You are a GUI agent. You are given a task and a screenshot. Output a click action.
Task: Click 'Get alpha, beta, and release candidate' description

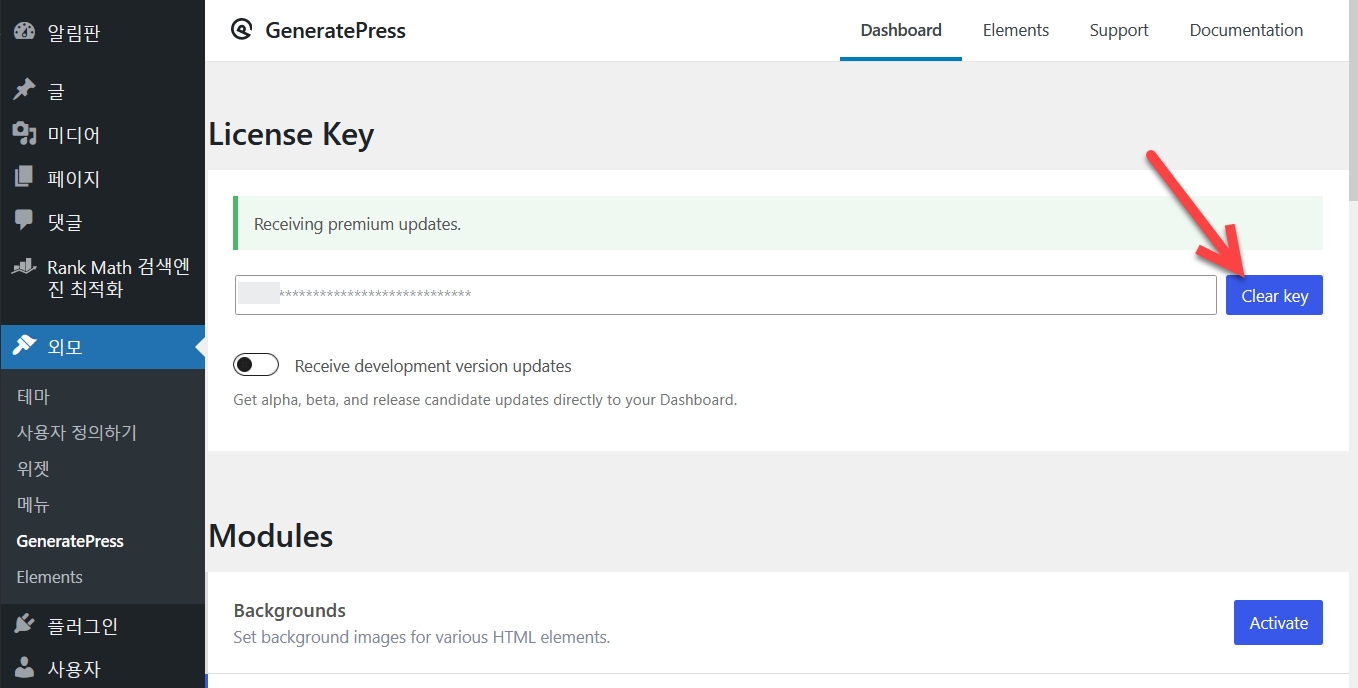point(485,400)
